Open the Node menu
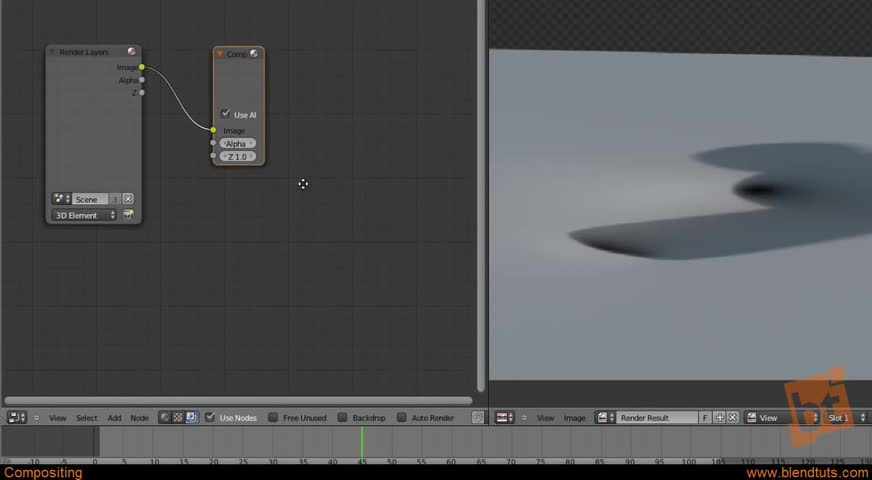 pyautogui.click(x=140, y=418)
